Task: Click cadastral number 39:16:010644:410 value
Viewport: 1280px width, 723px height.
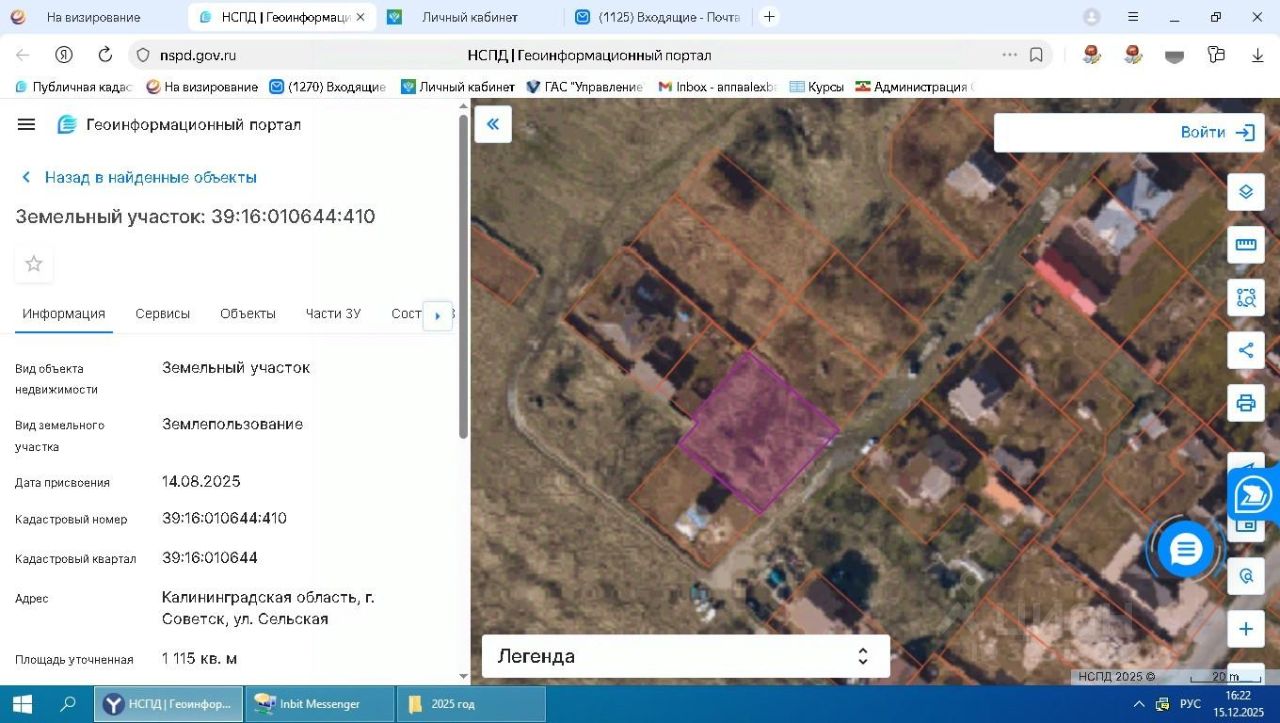Action: 224,518
